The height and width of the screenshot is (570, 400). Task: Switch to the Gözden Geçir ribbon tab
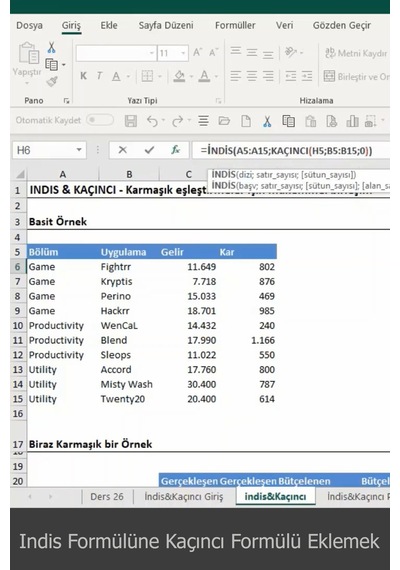342,25
